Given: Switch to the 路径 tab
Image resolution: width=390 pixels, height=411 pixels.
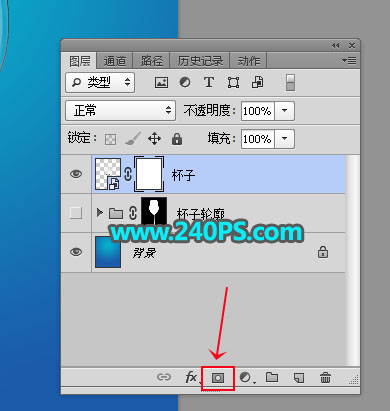Looking at the screenshot, I should (151, 61).
